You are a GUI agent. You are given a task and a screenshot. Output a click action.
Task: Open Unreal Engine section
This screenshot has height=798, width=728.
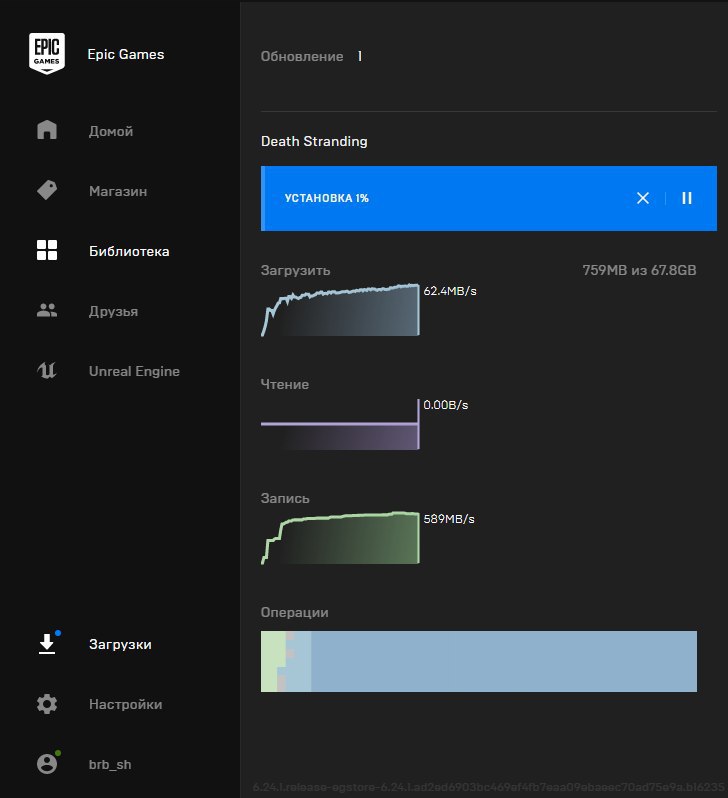[134, 372]
